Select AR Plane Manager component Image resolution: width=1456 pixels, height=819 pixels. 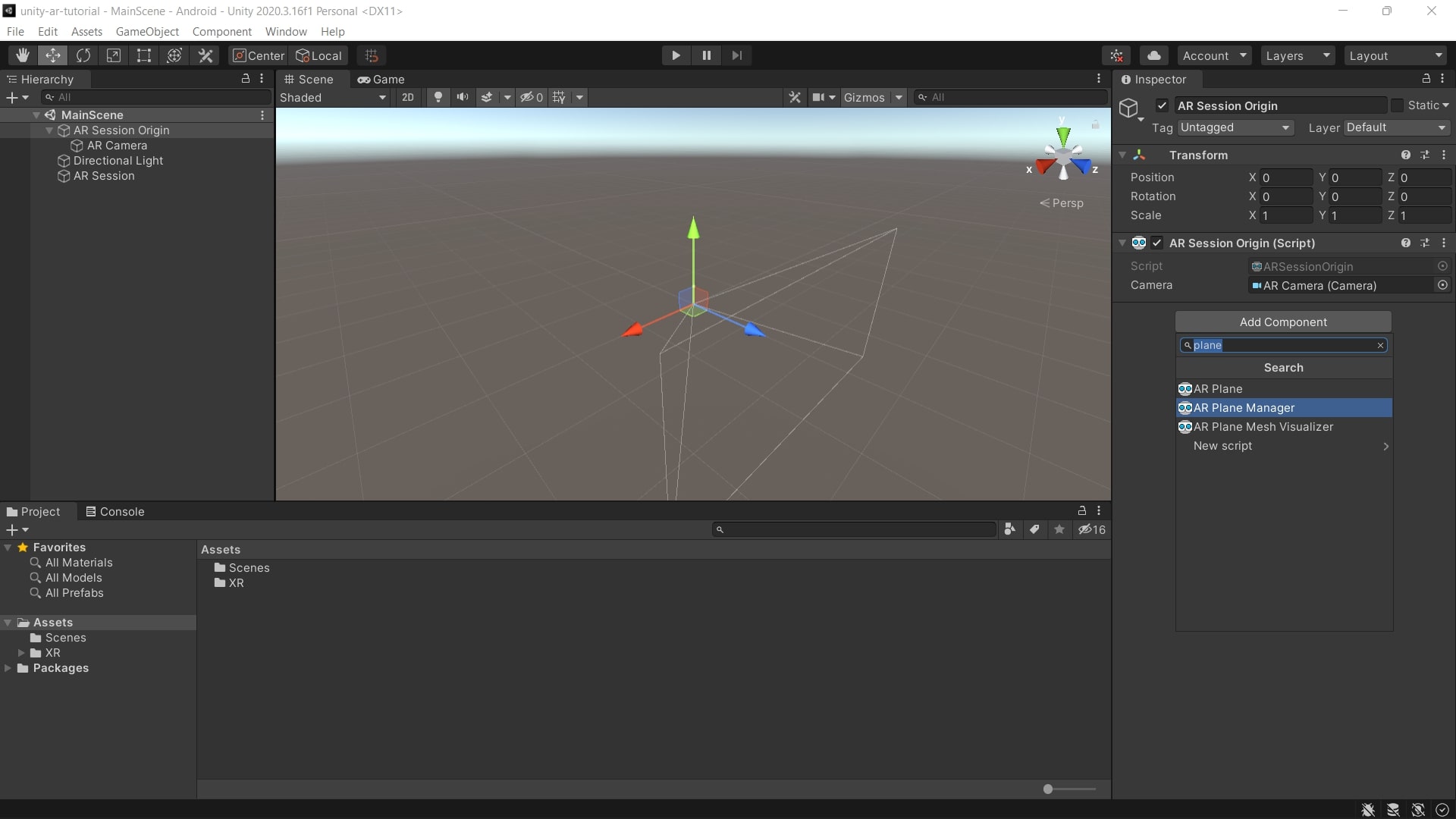[1284, 408]
